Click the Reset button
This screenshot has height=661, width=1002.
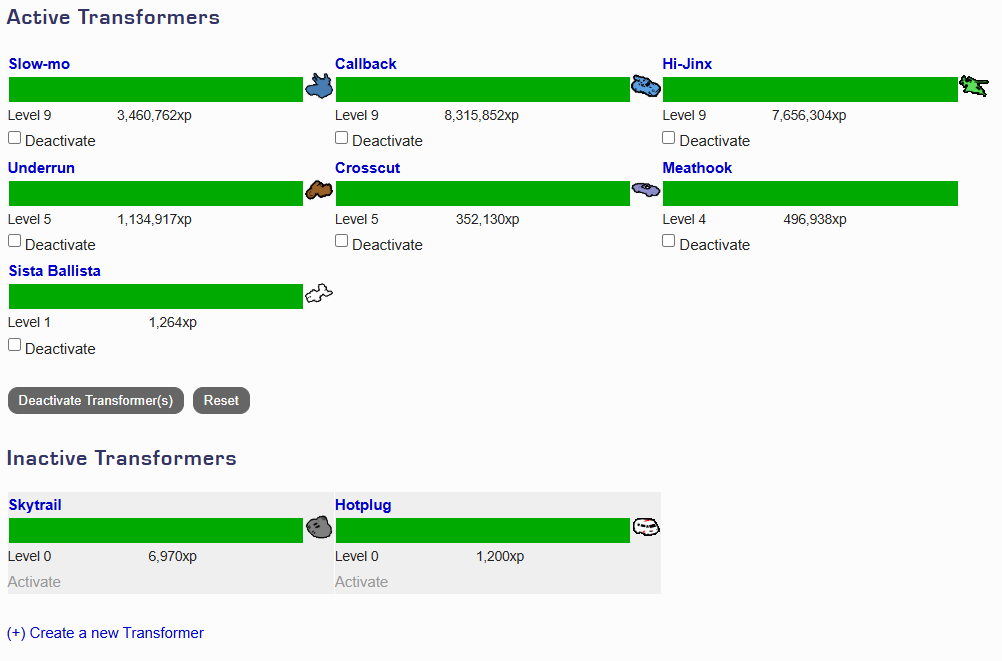(221, 401)
